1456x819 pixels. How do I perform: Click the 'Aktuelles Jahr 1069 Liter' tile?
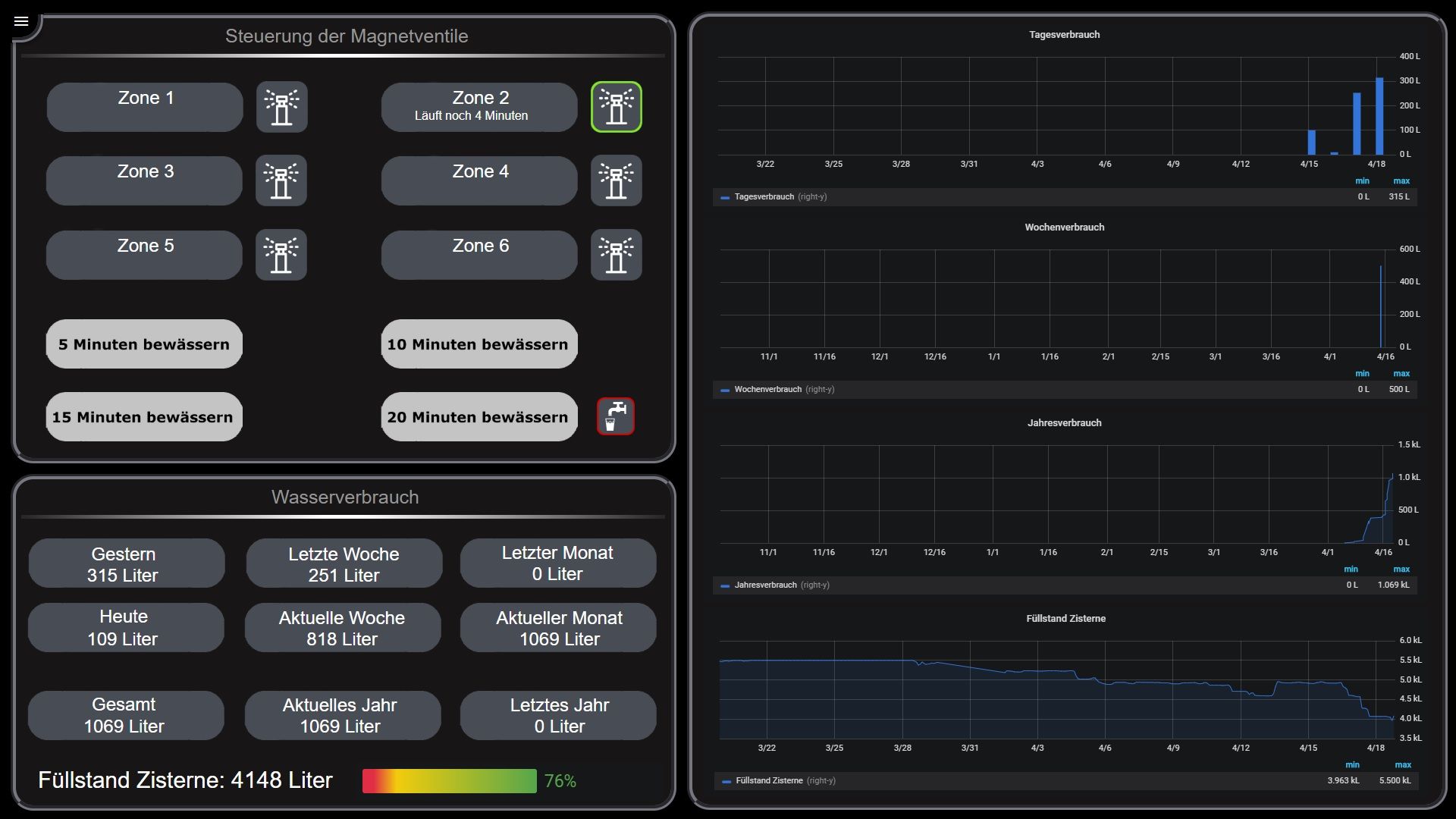click(343, 715)
